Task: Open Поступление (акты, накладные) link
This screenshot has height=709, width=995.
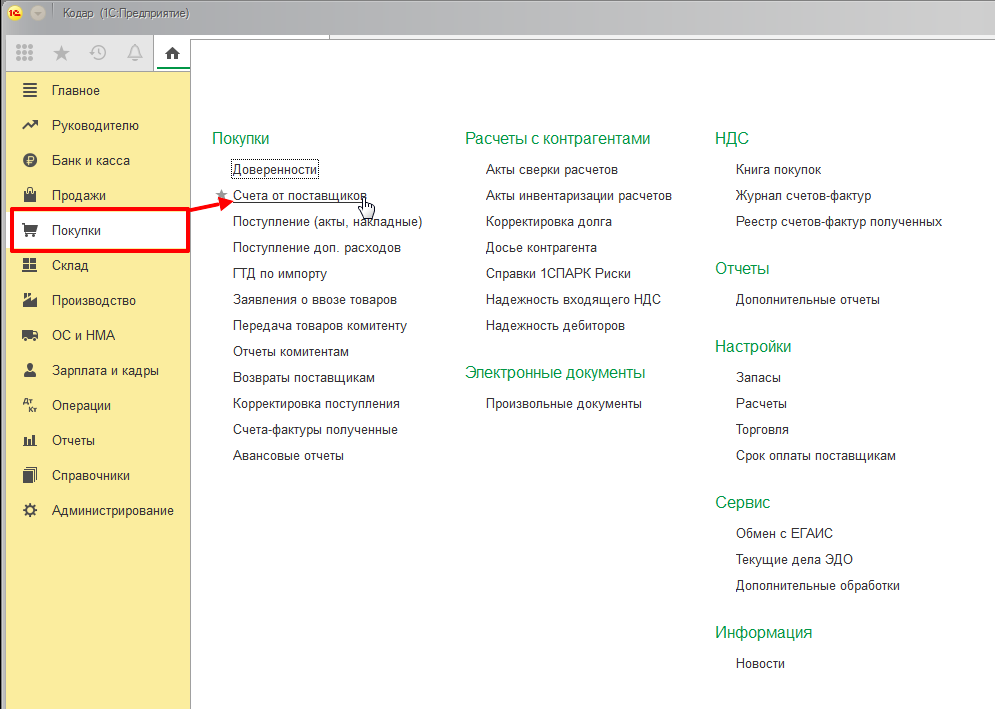Action: coord(327,221)
